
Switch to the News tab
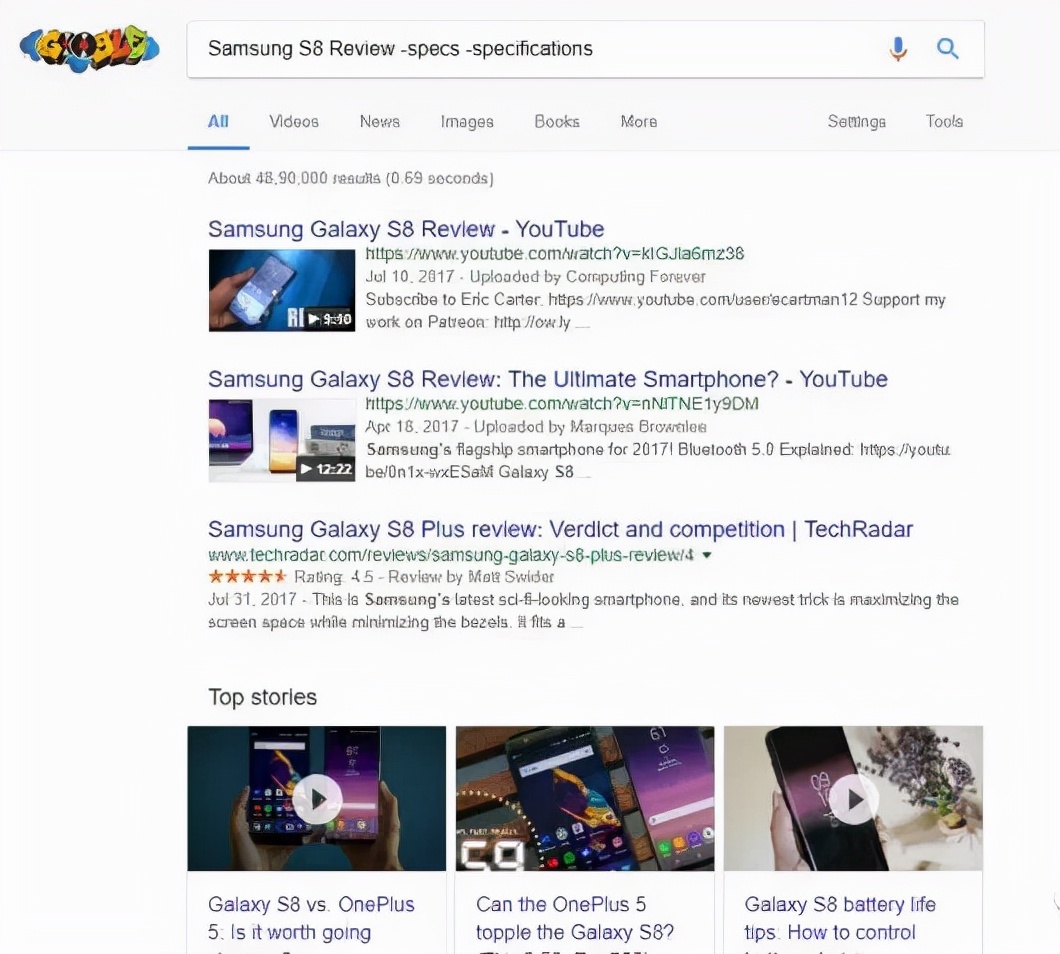point(380,122)
